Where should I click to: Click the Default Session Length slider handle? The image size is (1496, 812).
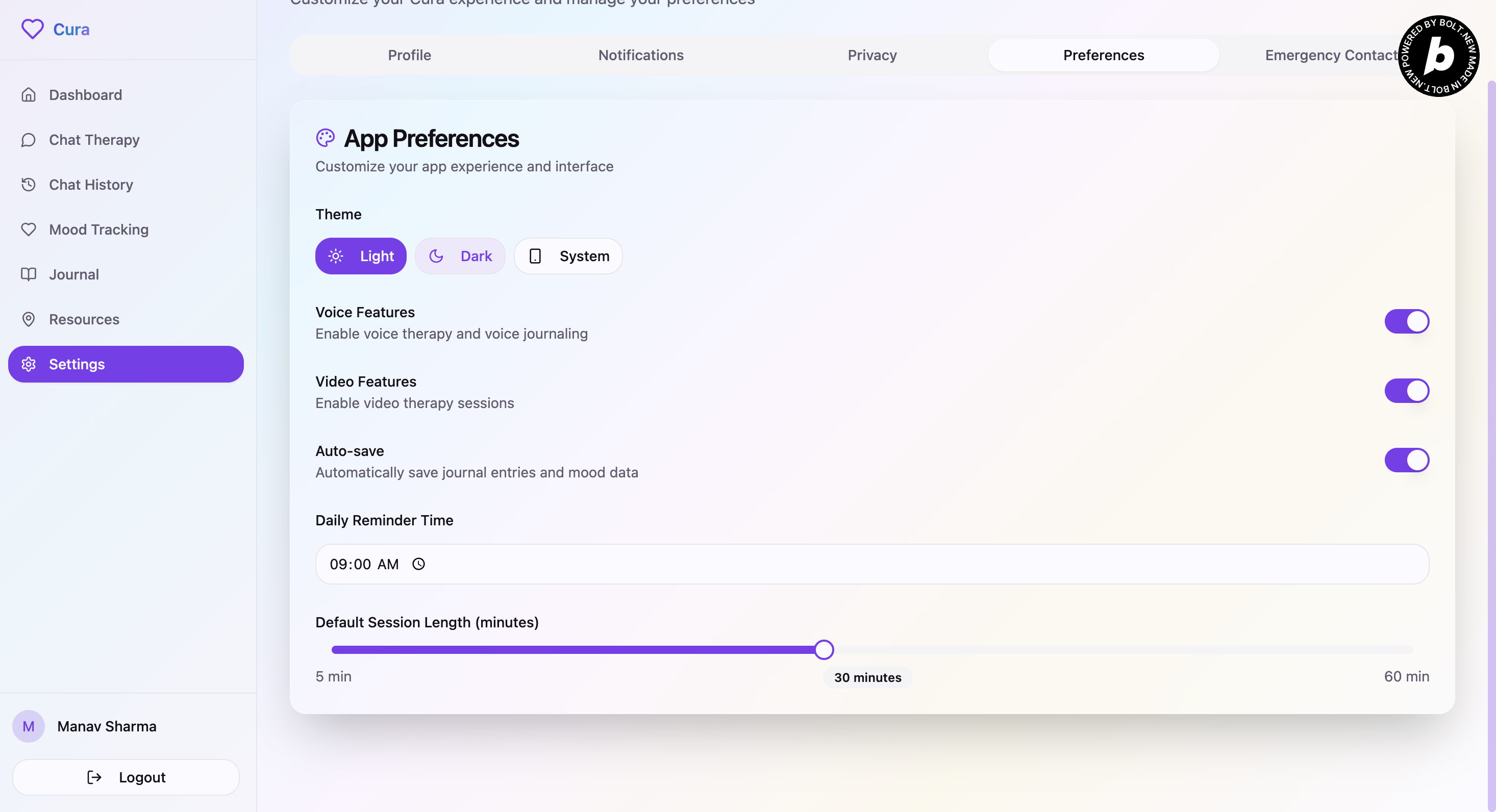coord(824,649)
